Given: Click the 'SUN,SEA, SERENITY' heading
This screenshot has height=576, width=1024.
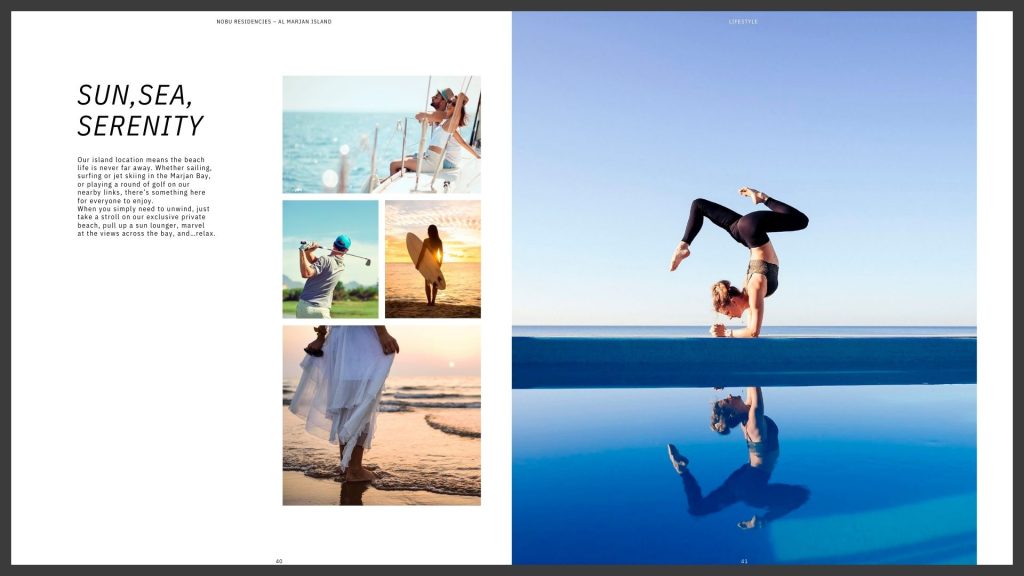Looking at the screenshot, I should [140, 110].
